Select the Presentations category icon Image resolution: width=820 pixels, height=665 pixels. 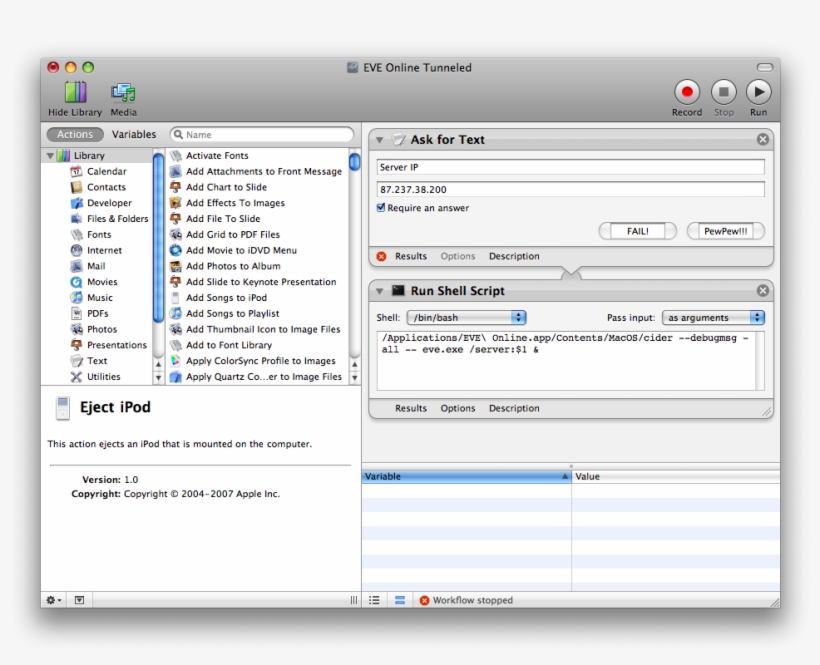point(76,345)
